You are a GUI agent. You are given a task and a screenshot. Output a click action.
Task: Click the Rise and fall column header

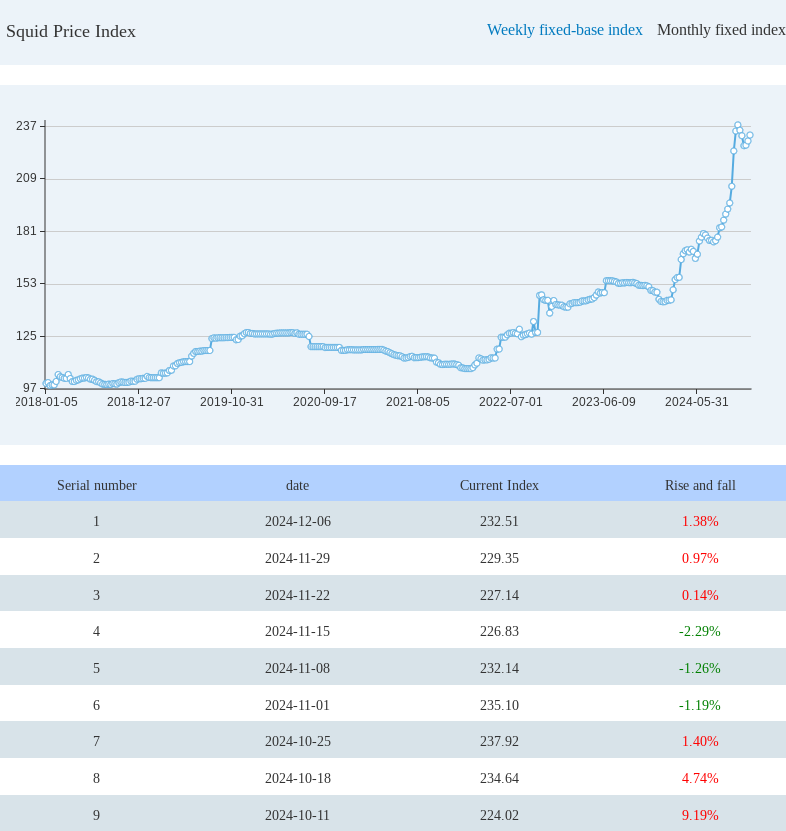click(700, 485)
